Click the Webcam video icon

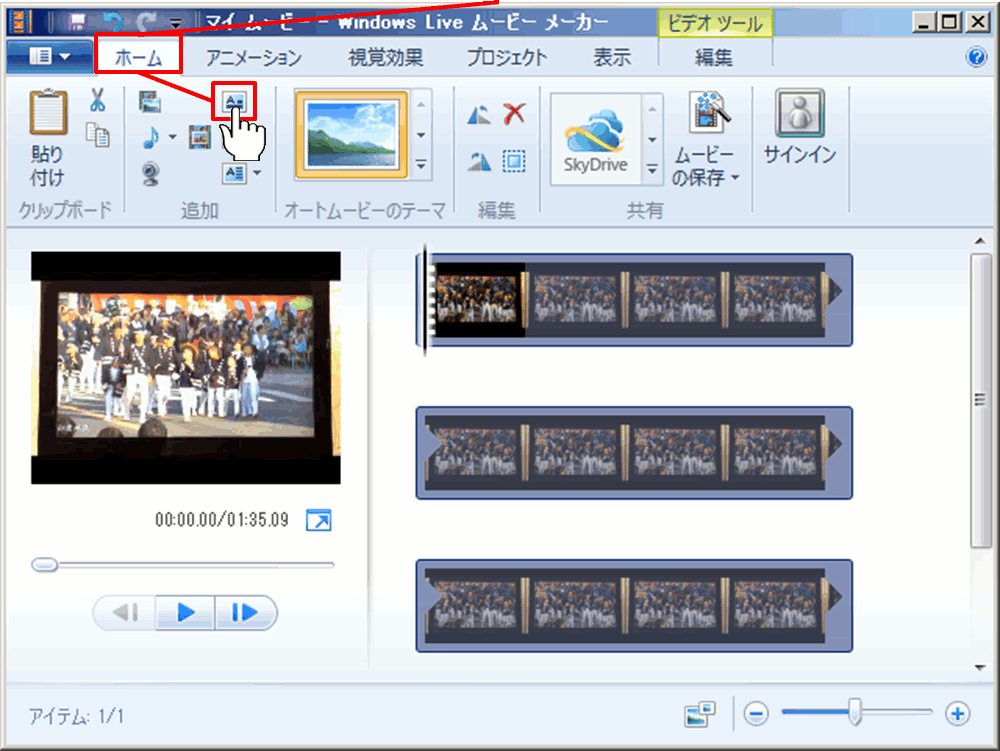[150, 174]
